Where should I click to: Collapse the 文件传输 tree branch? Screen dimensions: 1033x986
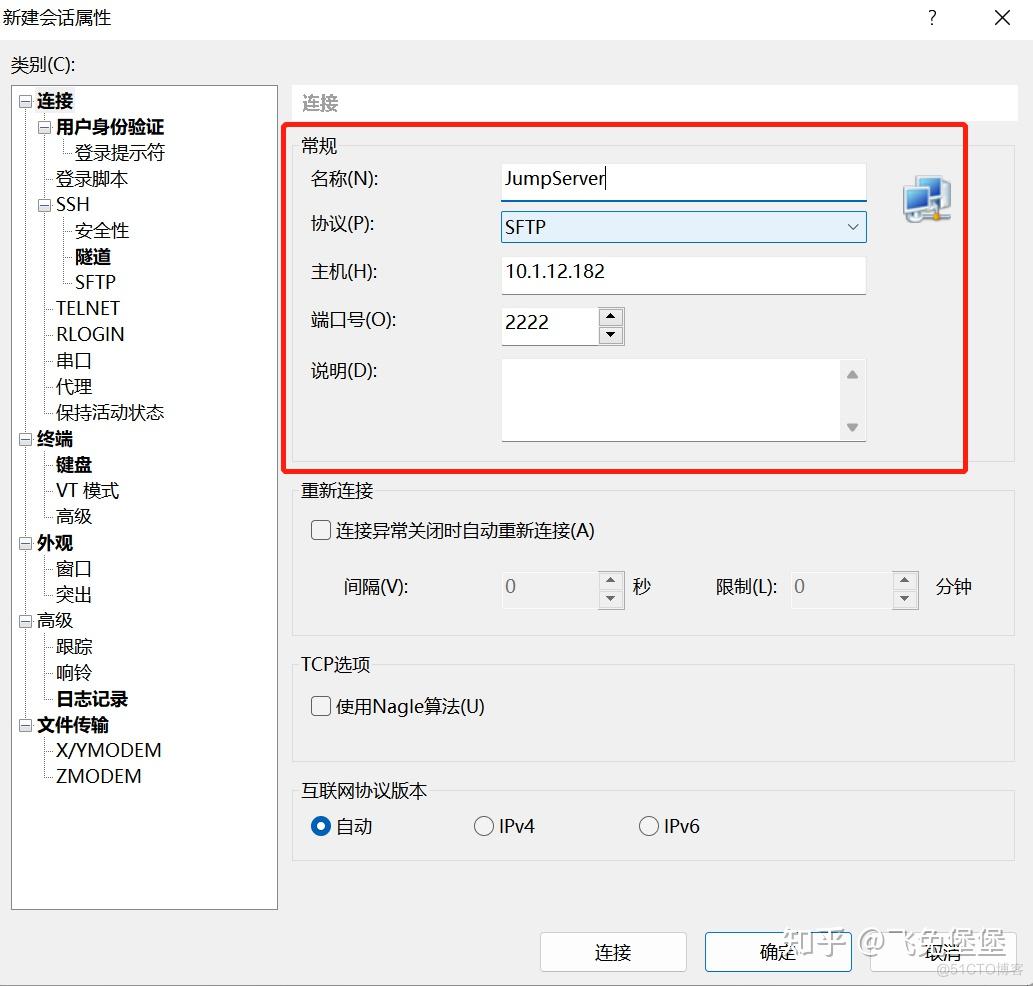coord(24,724)
